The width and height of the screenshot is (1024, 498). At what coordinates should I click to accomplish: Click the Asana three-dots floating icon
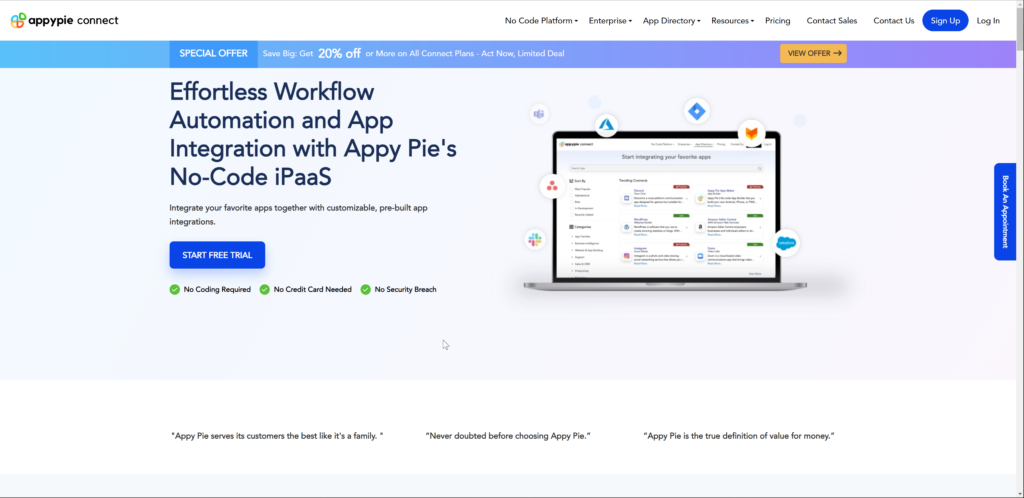click(552, 186)
